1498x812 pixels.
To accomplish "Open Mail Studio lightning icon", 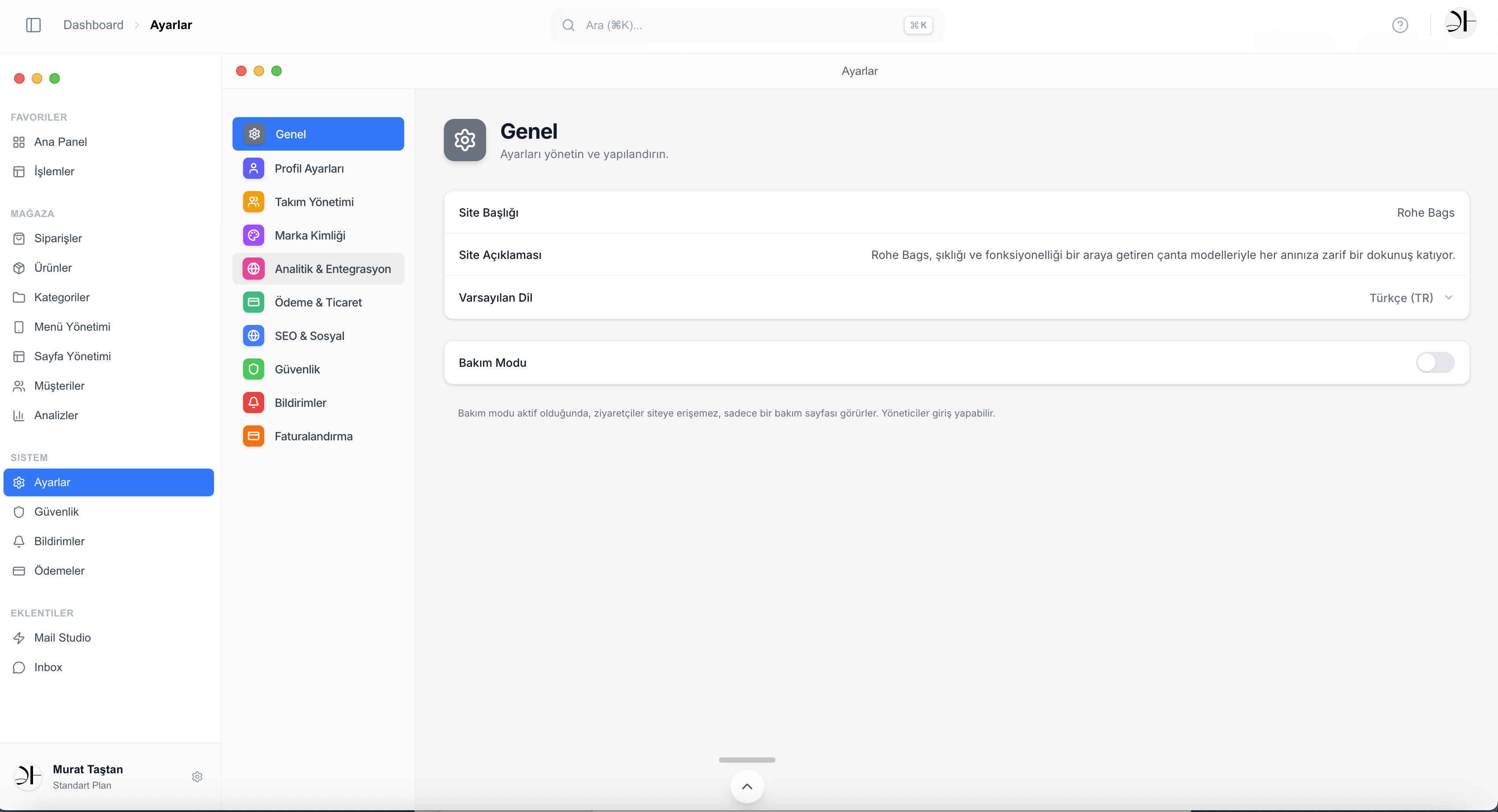I will pos(19,638).
